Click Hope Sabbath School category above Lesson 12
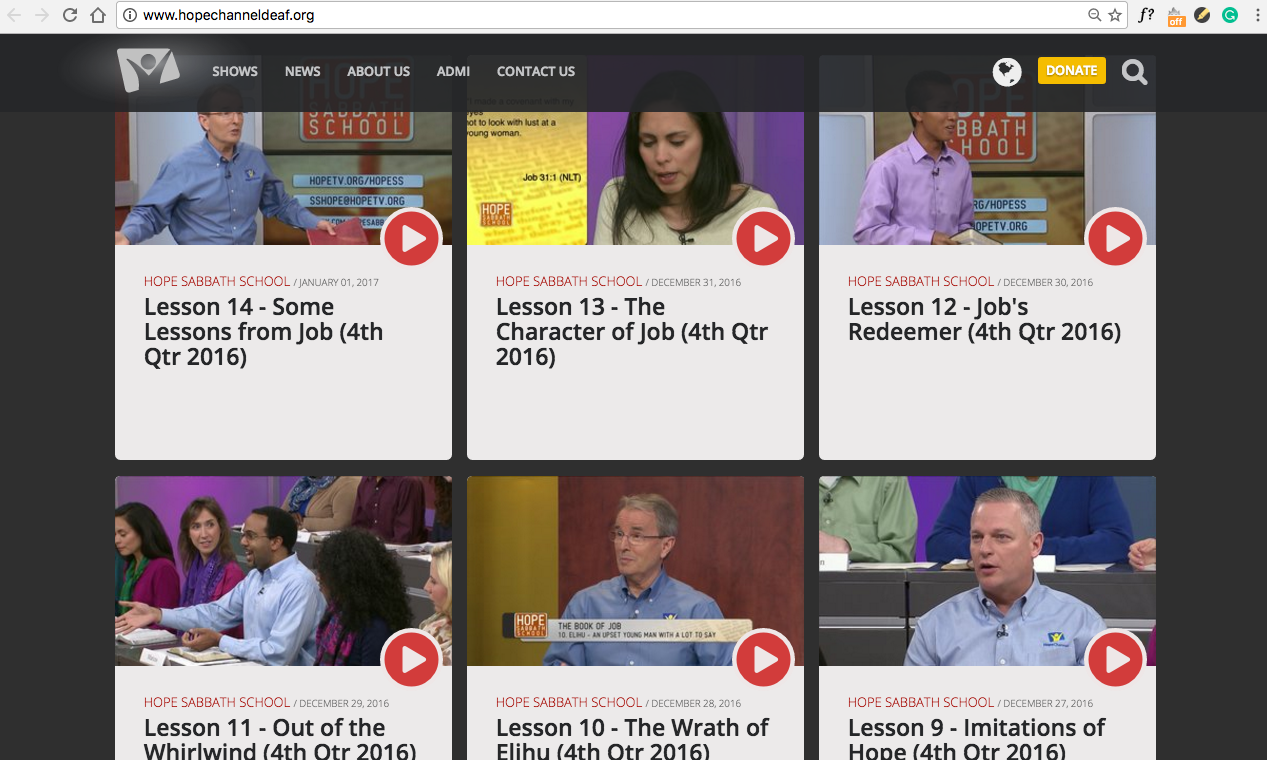1267x760 pixels. tap(921, 281)
